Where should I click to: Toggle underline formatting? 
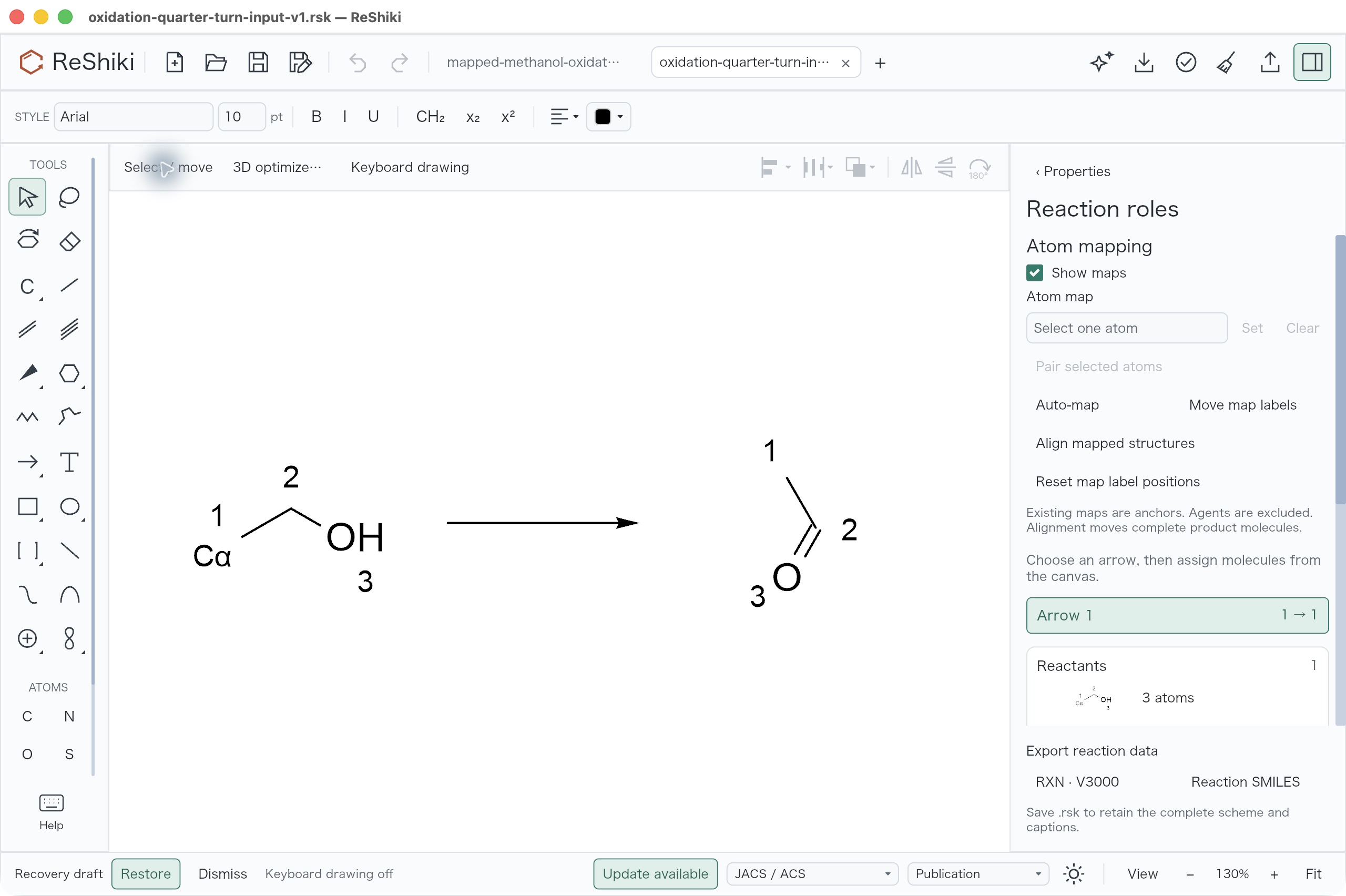tap(373, 117)
